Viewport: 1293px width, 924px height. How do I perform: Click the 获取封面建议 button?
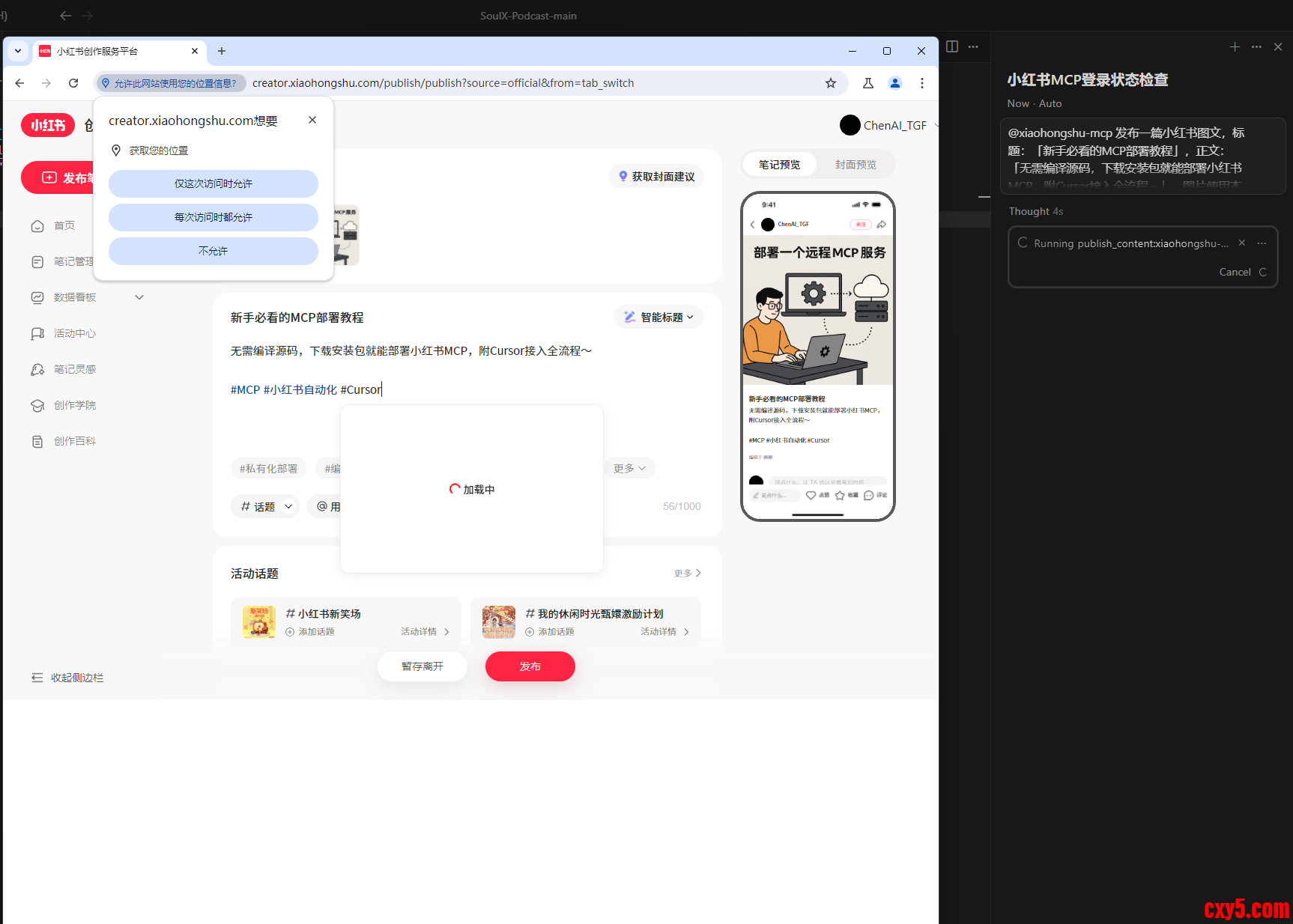(x=656, y=177)
